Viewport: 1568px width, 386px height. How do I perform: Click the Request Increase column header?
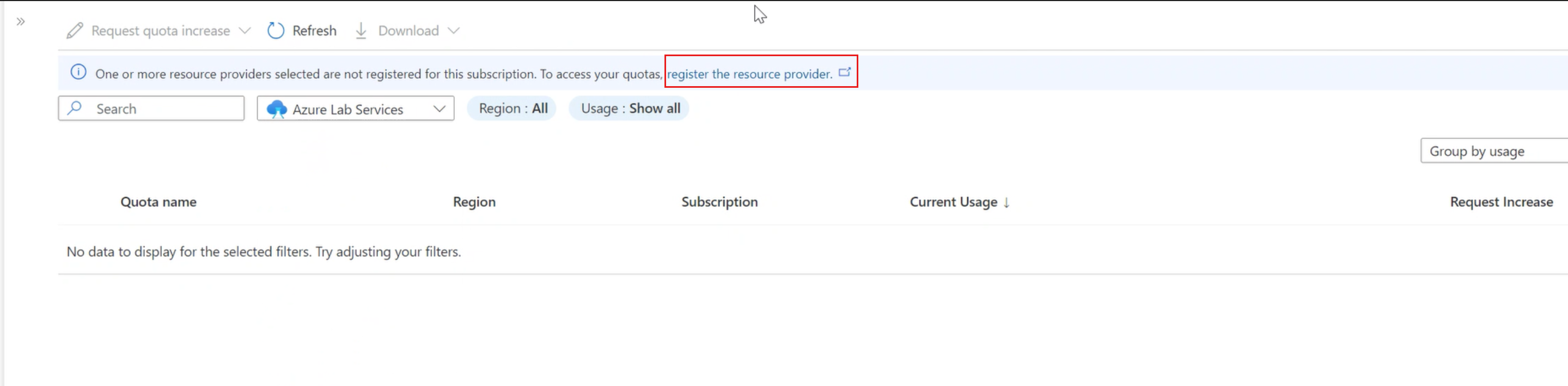pos(1501,202)
